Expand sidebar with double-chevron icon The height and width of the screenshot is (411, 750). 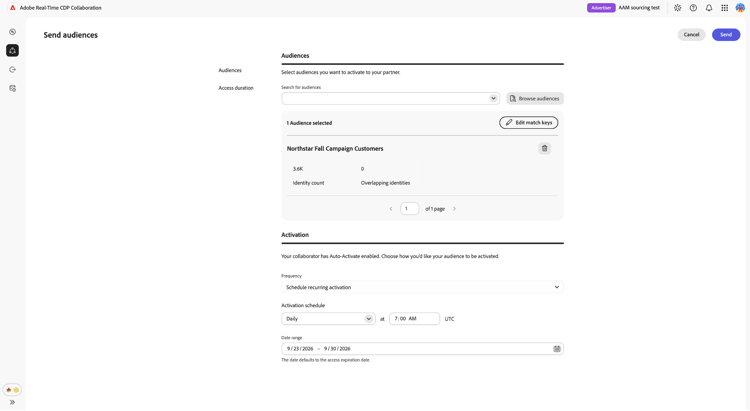[12, 402]
